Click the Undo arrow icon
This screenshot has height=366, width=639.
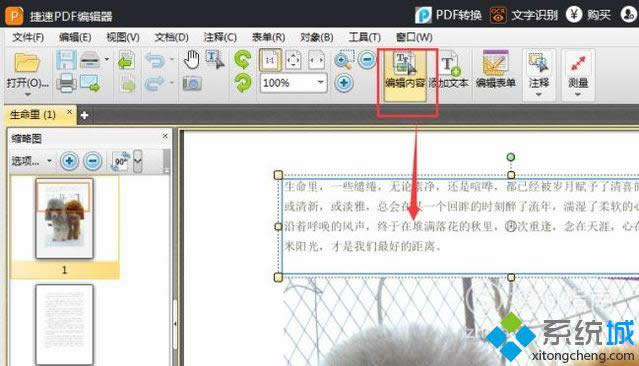tap(155, 61)
